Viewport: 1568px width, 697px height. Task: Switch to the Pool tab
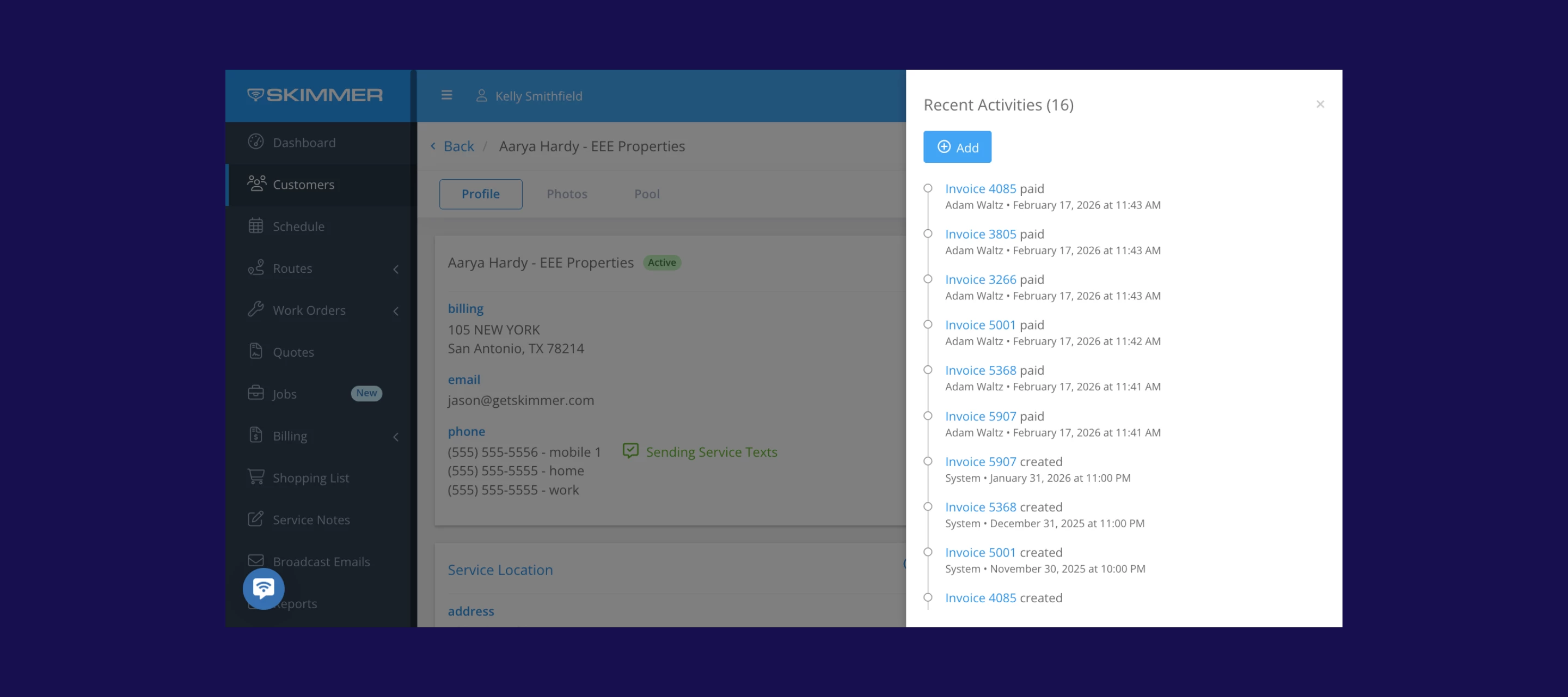pos(646,193)
